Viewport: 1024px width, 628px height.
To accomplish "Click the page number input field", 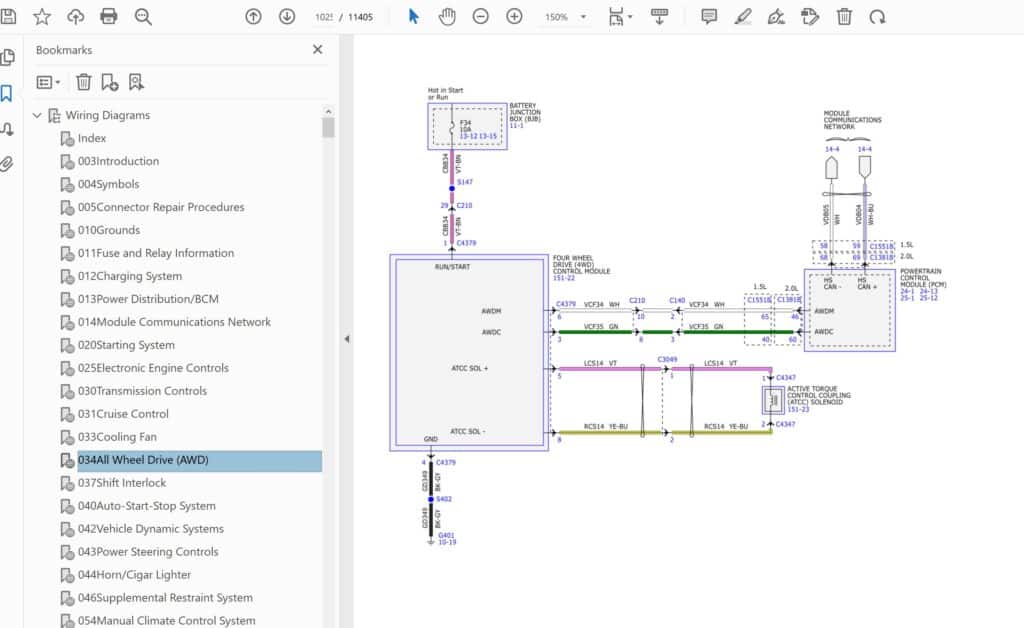I will tap(324, 17).
